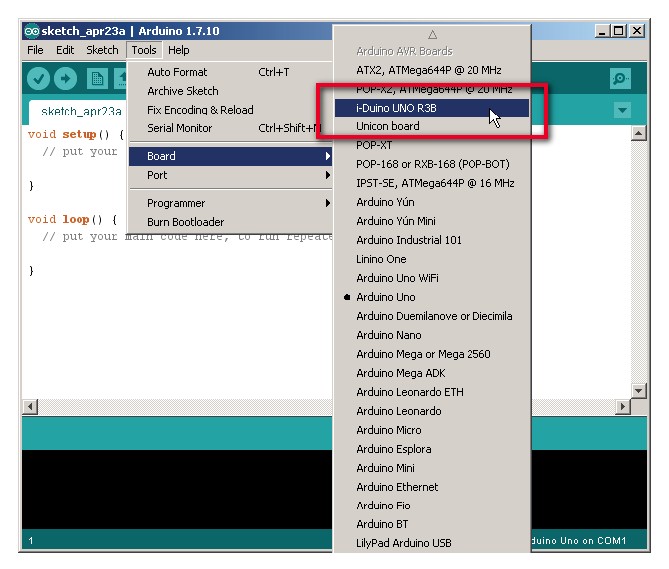Screen dimensions: 669x569
Task: Select the checked Arduino Uno radio item
Action: pos(432,297)
